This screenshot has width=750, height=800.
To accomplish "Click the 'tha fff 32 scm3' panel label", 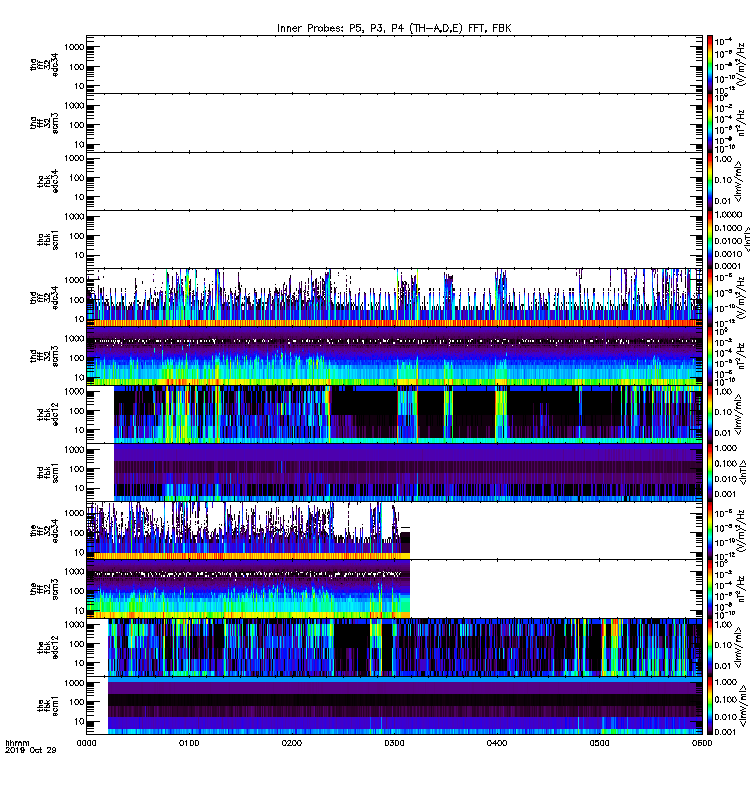I will 44,123.
